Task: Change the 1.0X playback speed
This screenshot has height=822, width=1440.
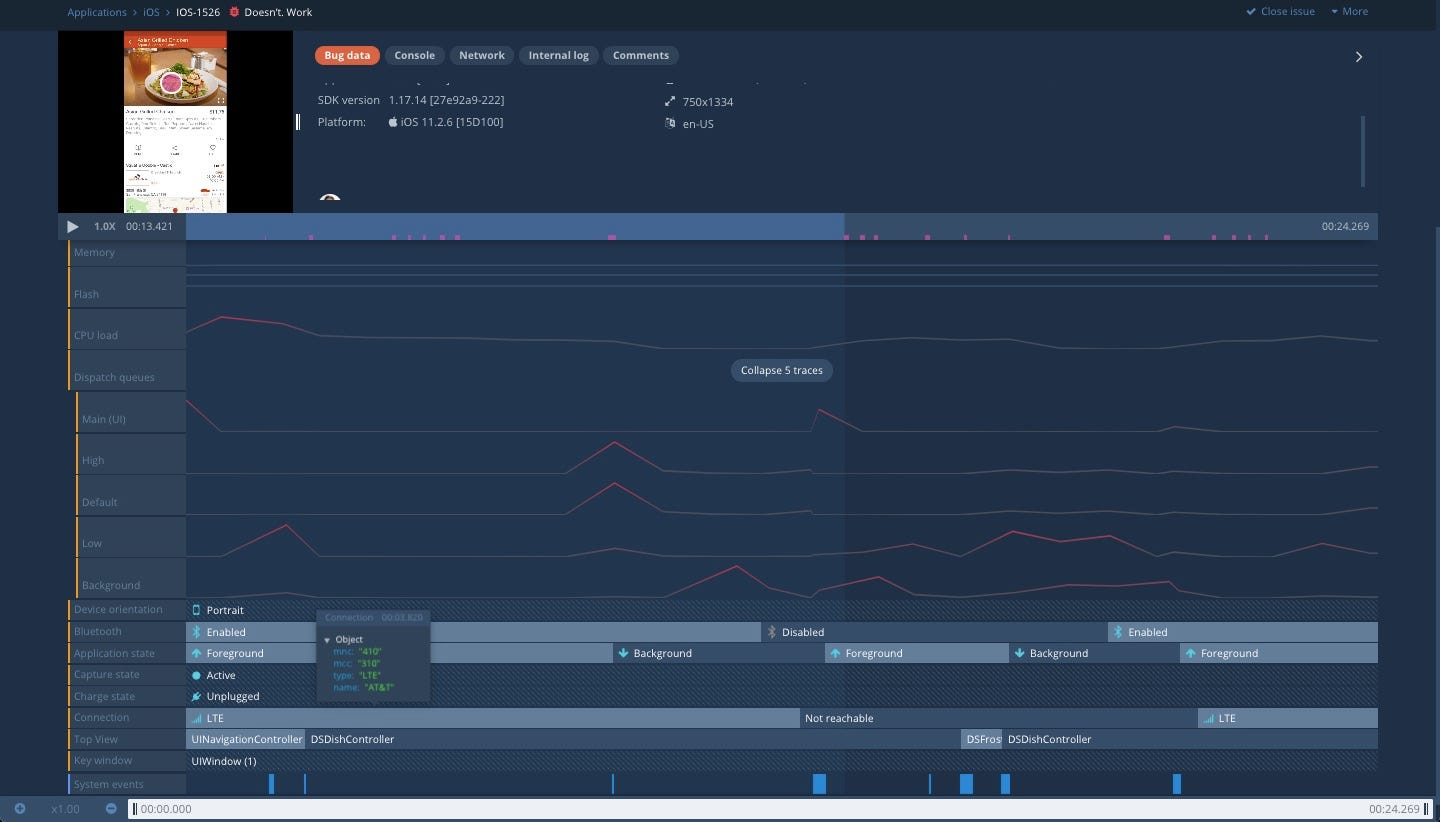Action: [104, 226]
